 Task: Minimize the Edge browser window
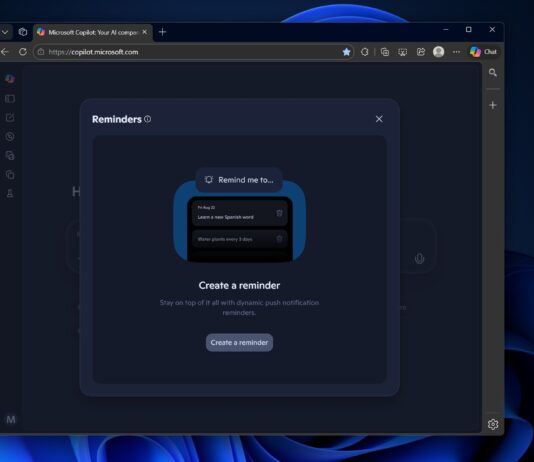click(445, 30)
